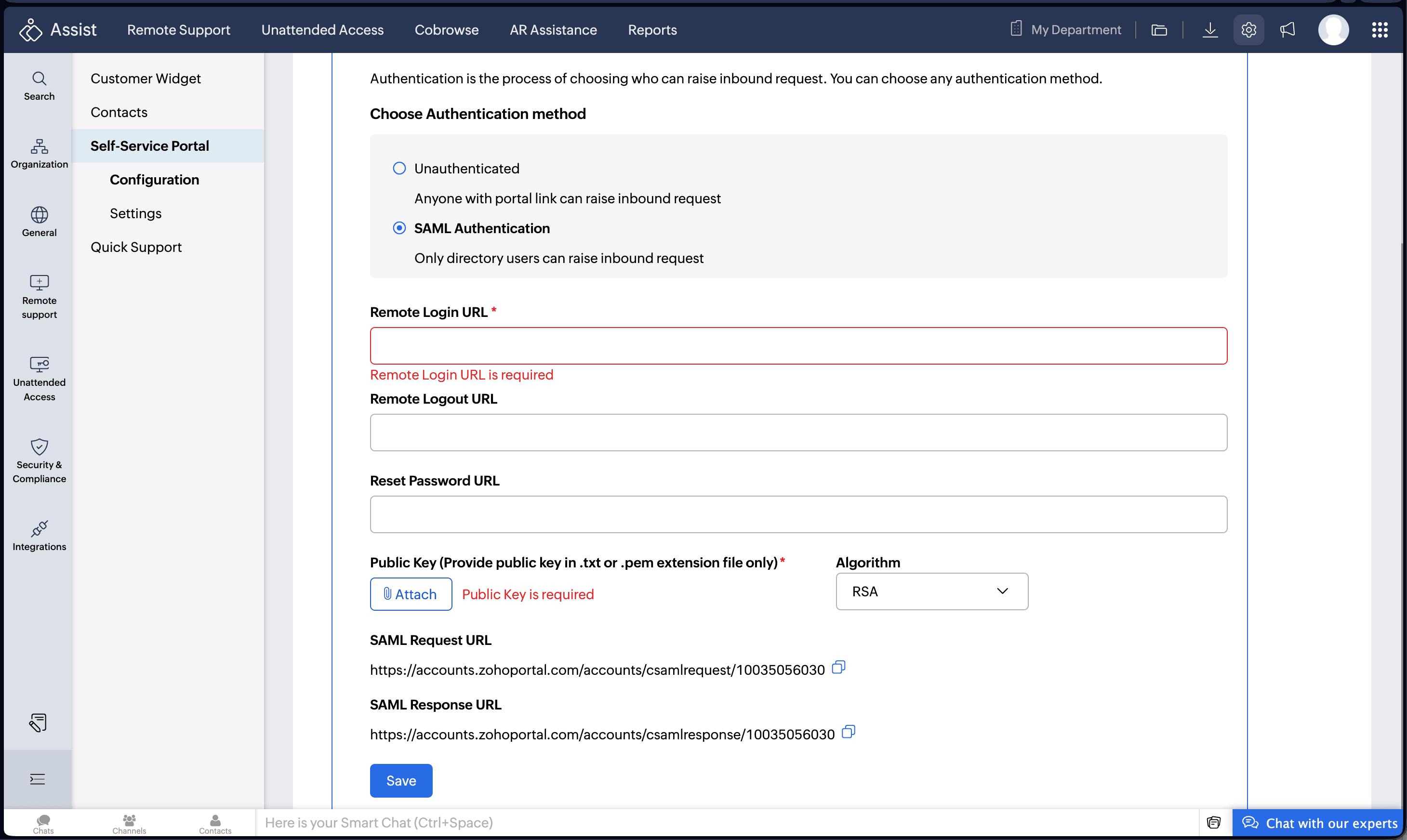Viewport: 1407px width, 840px height.
Task: Collapse the sidebar using hamburger icon
Action: pos(38,779)
